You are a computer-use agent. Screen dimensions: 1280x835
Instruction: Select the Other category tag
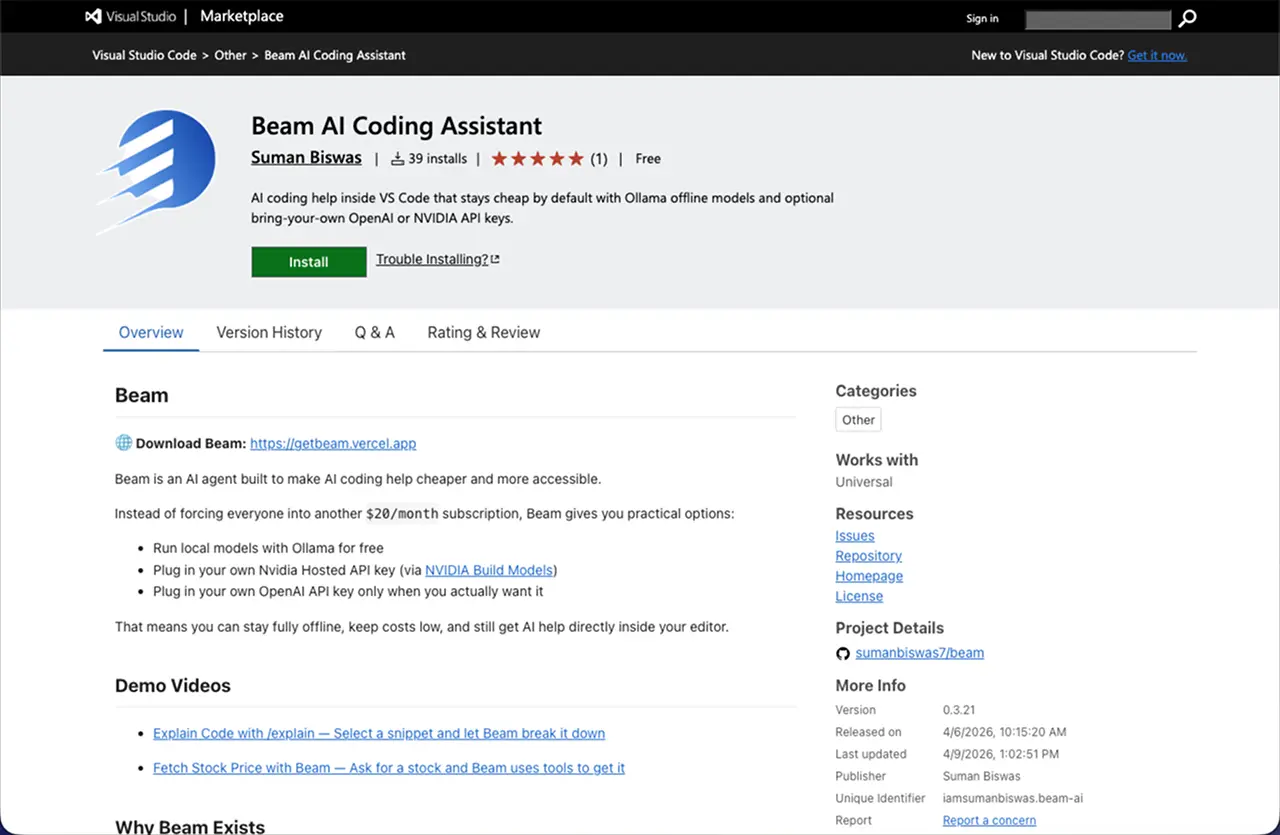pyautogui.click(x=858, y=420)
